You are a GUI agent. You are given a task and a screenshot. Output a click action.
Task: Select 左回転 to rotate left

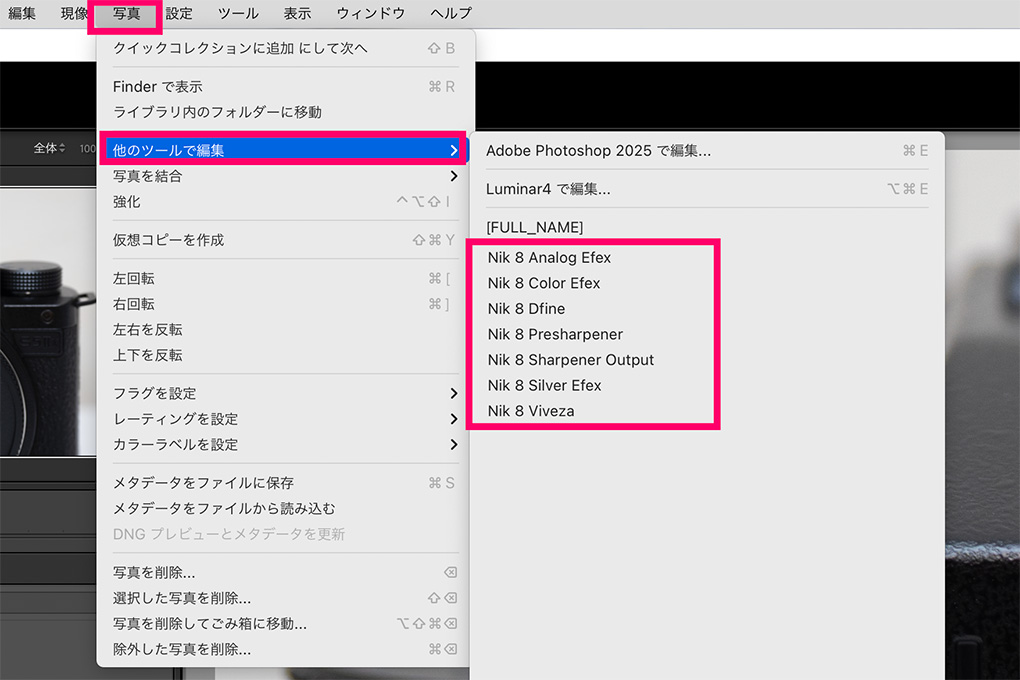tap(286, 279)
